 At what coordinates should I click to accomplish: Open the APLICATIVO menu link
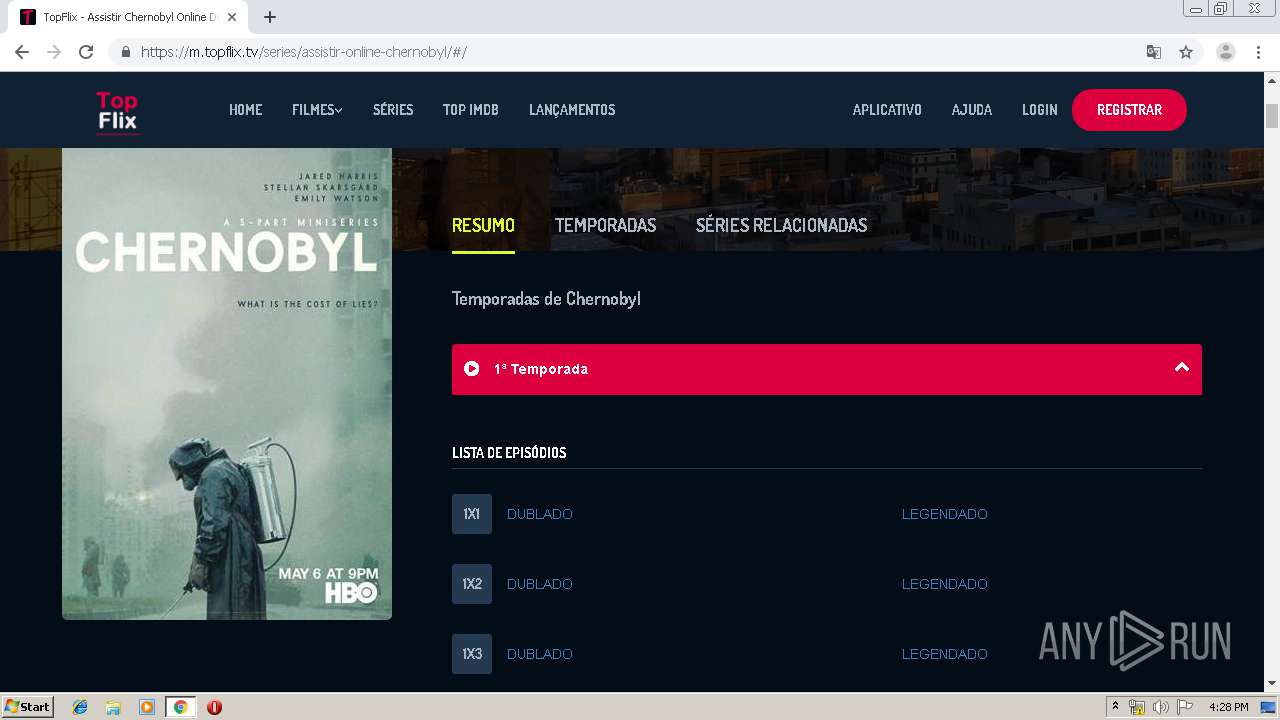[x=887, y=110]
